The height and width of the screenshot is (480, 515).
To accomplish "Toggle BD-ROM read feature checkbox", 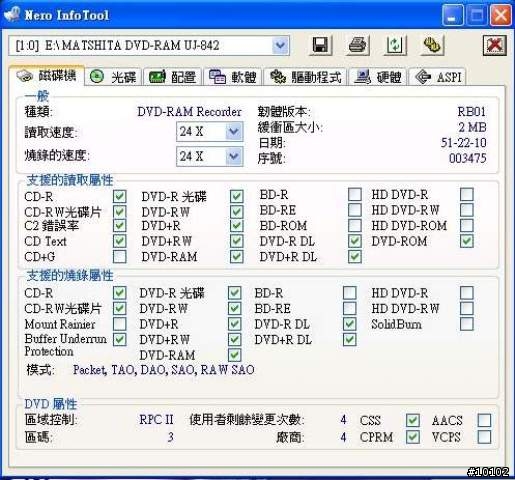I will point(355,225).
